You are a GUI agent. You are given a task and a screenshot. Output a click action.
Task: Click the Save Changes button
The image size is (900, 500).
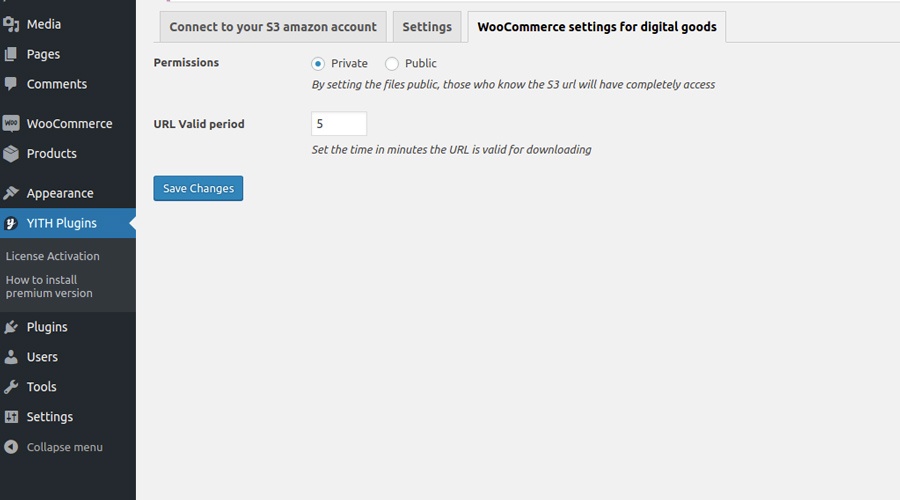198,188
